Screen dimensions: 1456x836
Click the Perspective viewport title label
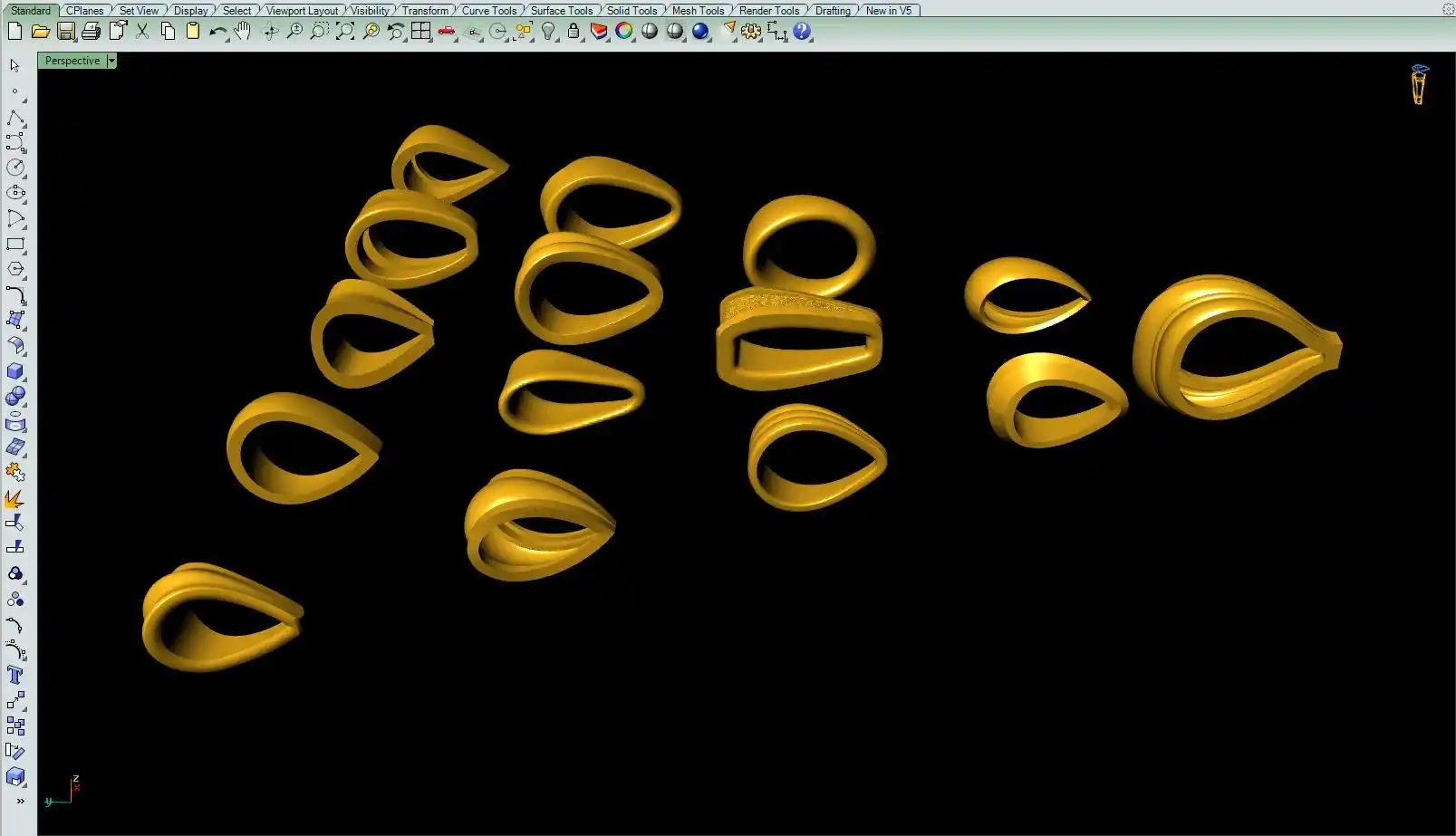72,61
